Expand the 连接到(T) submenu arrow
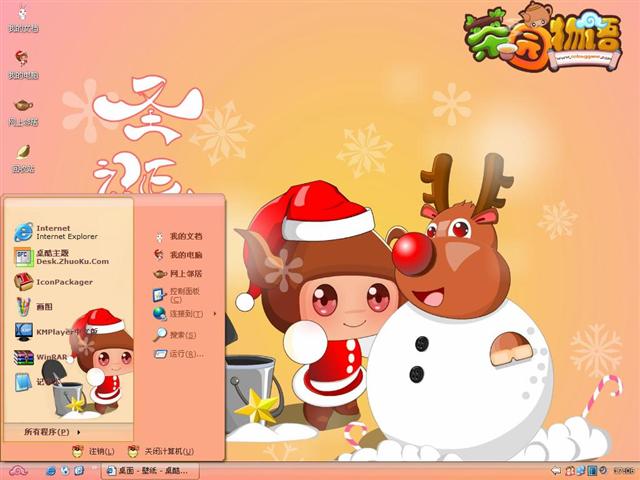The image size is (640, 480). tap(215, 314)
